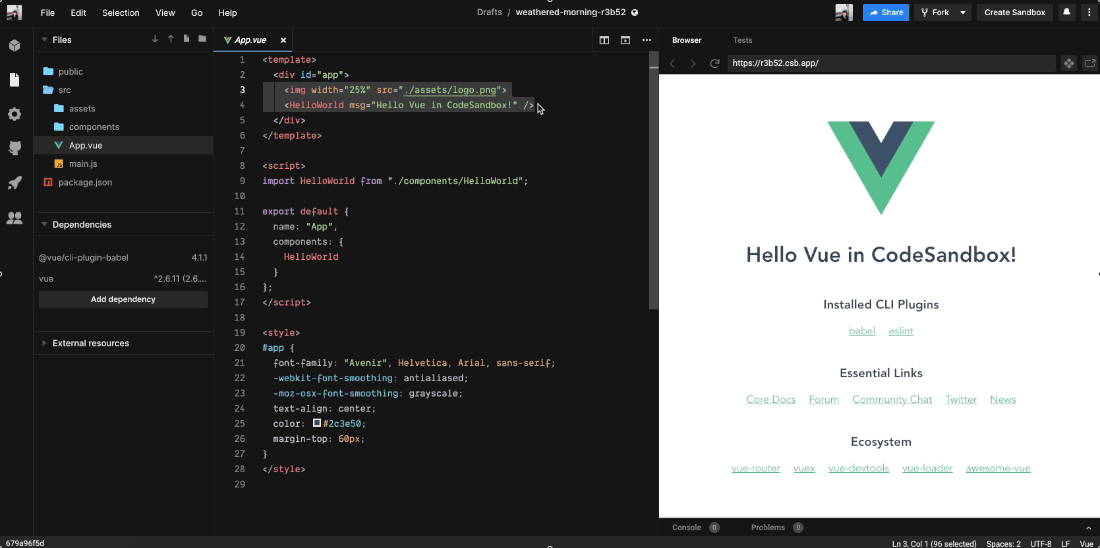Click the editor vertical scrollbar
The width and height of the screenshot is (1100, 548).
coord(653,182)
